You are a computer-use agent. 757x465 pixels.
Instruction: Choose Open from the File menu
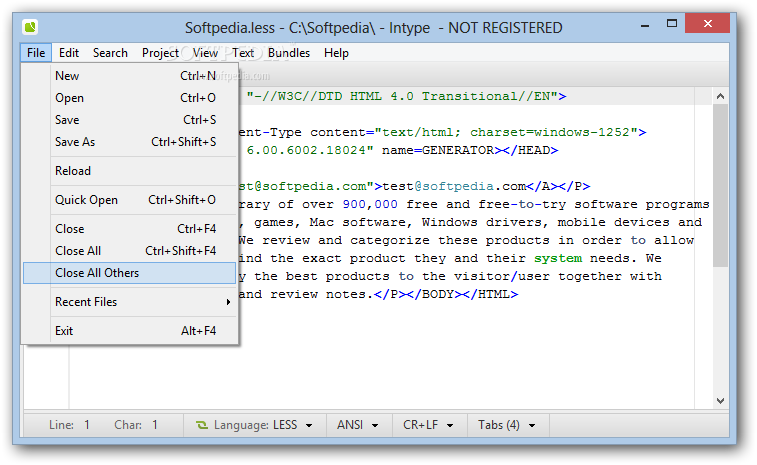129,98
